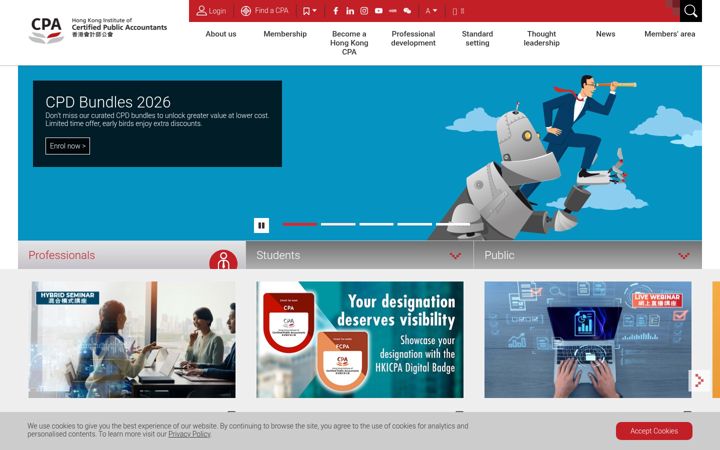Screen dimensions: 720x450
Task: Open Find a CPA
Action: (x=265, y=11)
